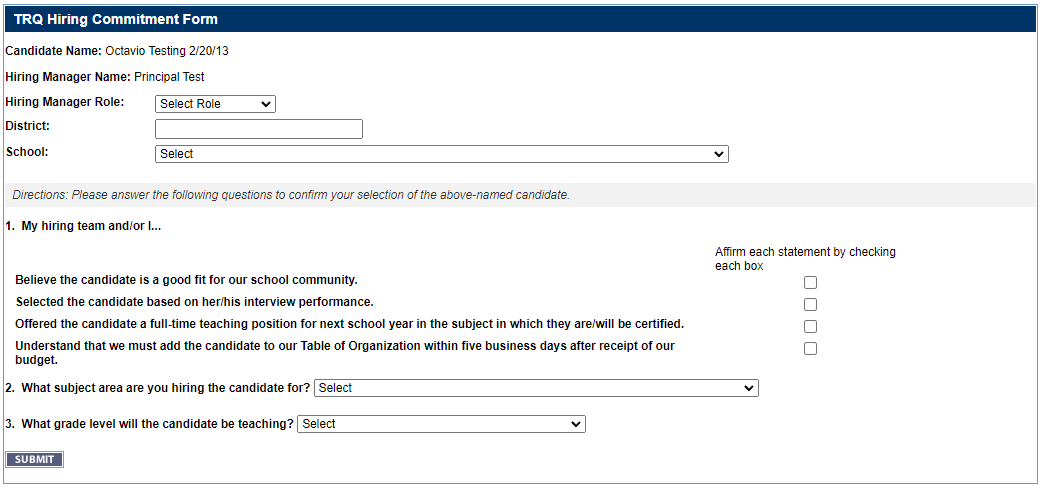Affirm the full-time teaching position offer checkbox
Viewport: 1041px width, 488px height.
tap(810, 327)
